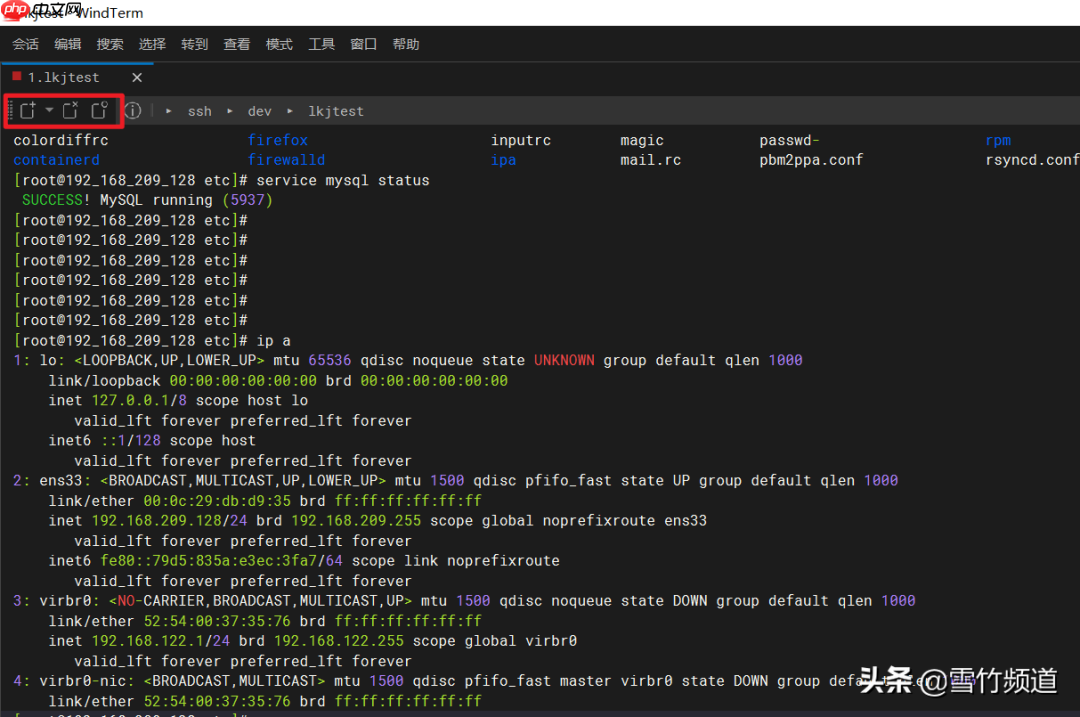Click the broadcast address 192.168.122.255
Viewport: 1080px width, 717px height.
pos(339,641)
